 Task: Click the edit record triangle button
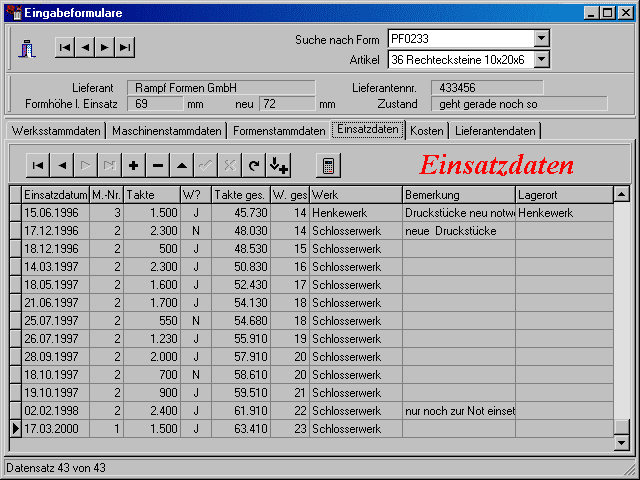(182, 165)
